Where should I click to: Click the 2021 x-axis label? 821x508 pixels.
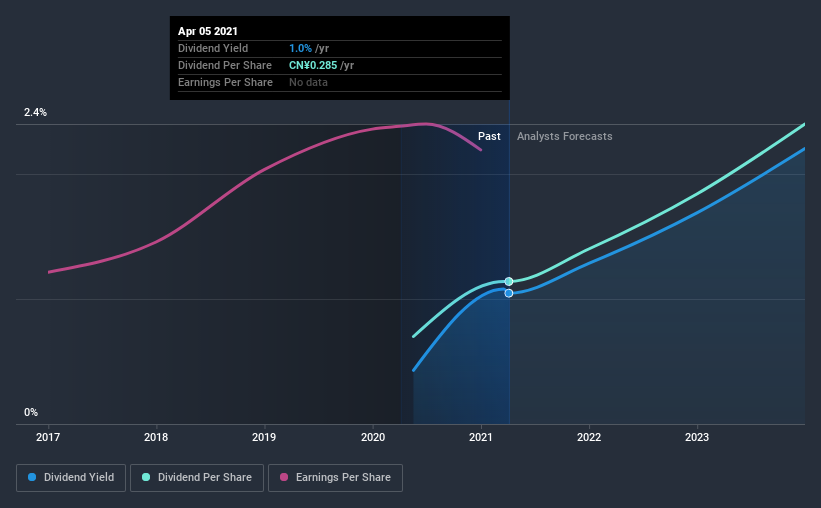[x=481, y=437]
